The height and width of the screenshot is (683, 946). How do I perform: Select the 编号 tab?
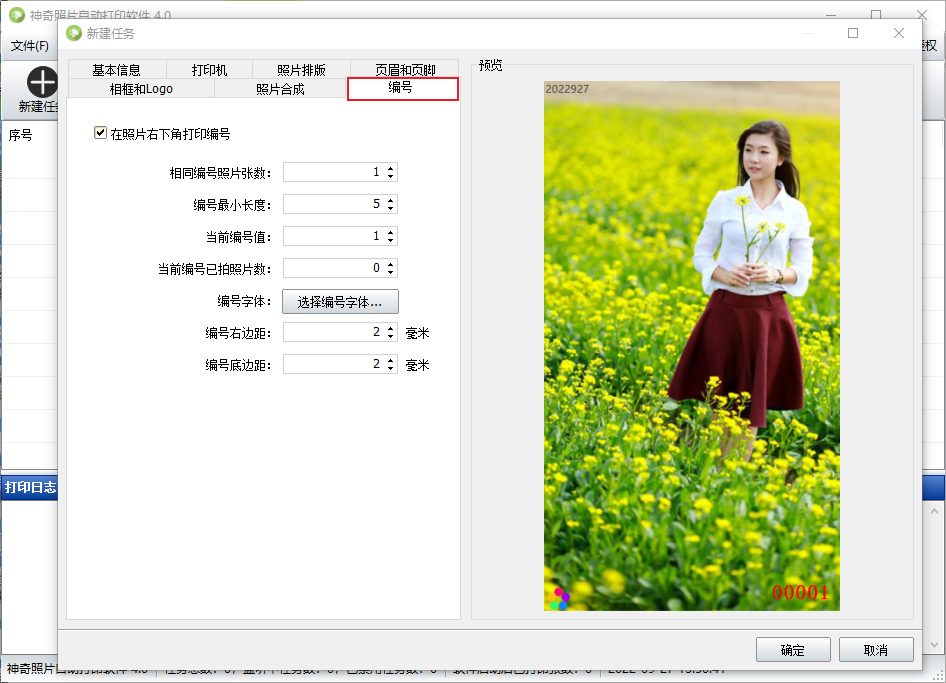pyautogui.click(x=402, y=88)
